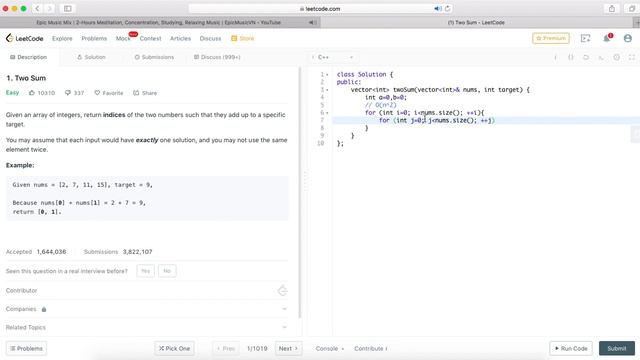Click the Pick One button
The height and width of the screenshot is (360, 640).
[x=174, y=349]
